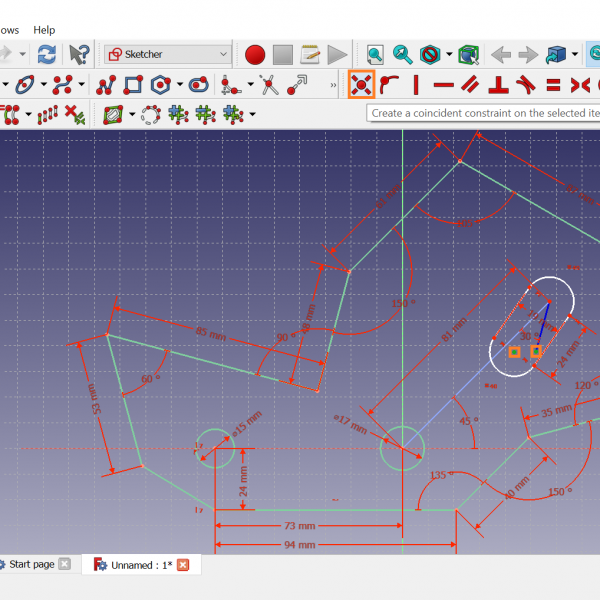Click the refresh recompute button
The height and width of the screenshot is (600, 600).
[47, 54]
